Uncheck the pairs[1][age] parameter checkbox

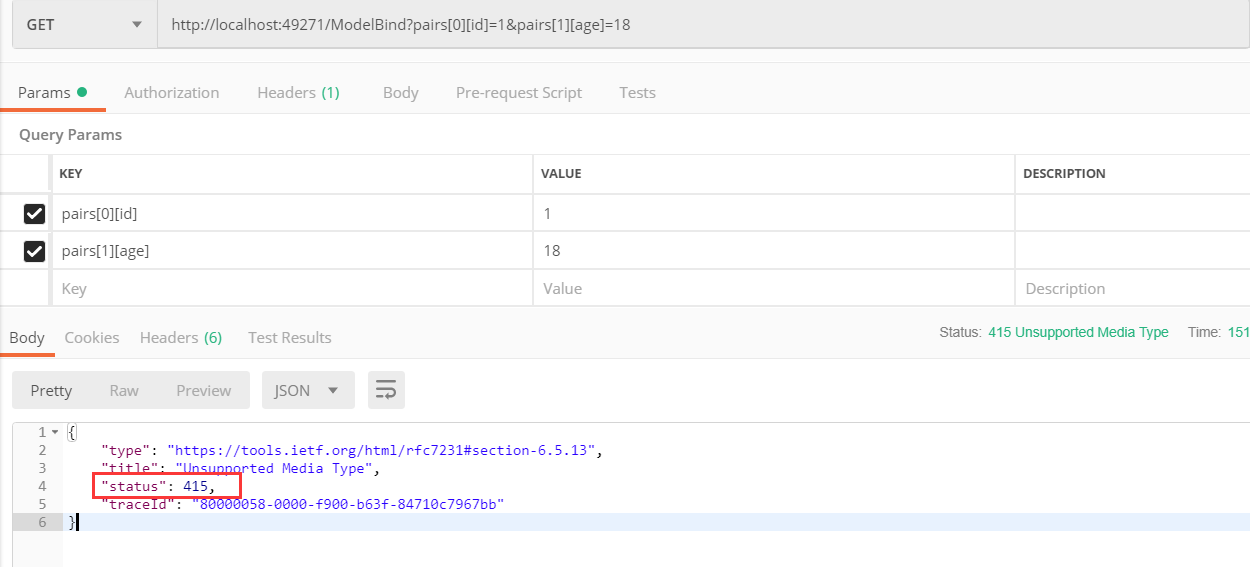tap(34, 251)
